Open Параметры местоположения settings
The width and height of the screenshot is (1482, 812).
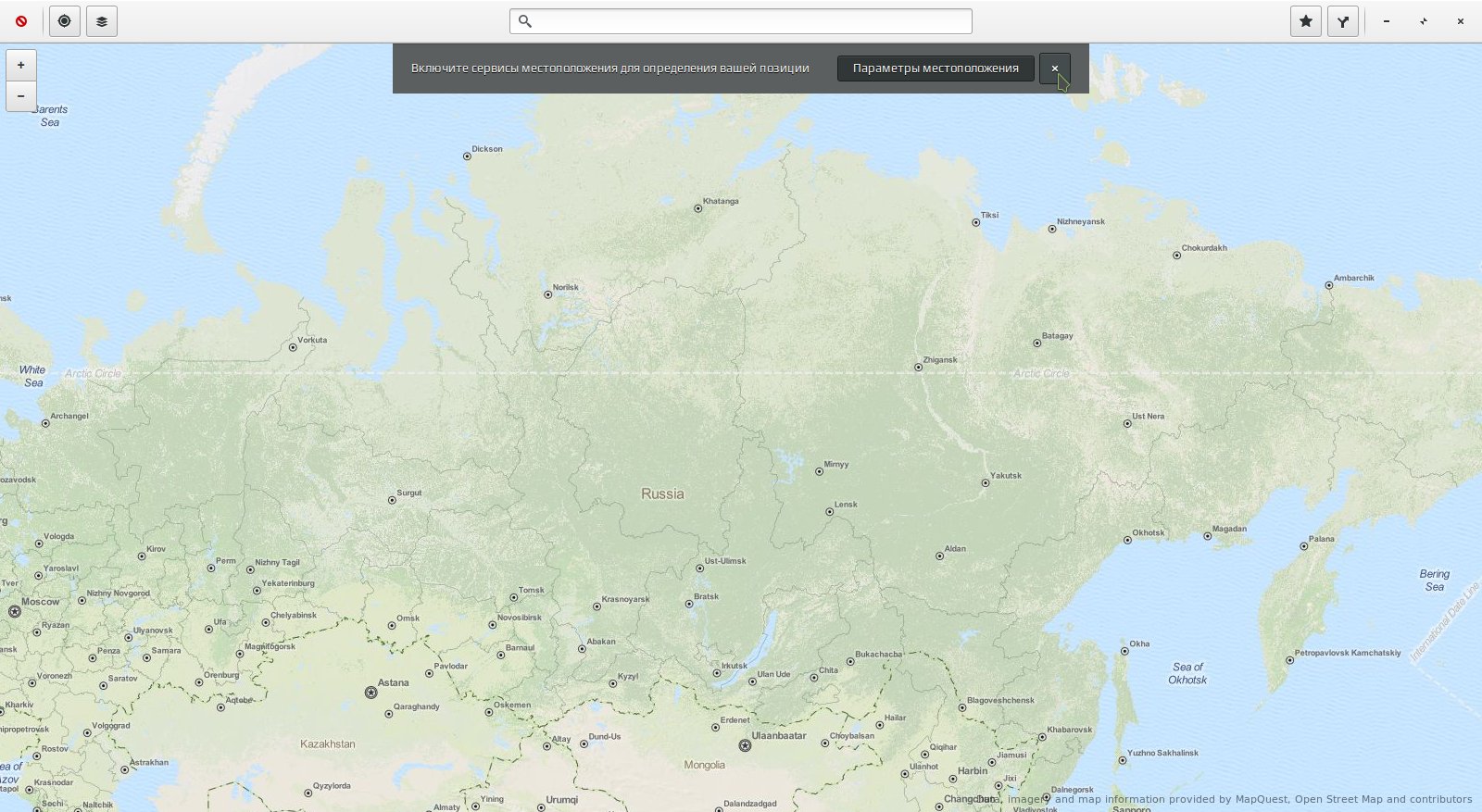pyautogui.click(x=936, y=69)
